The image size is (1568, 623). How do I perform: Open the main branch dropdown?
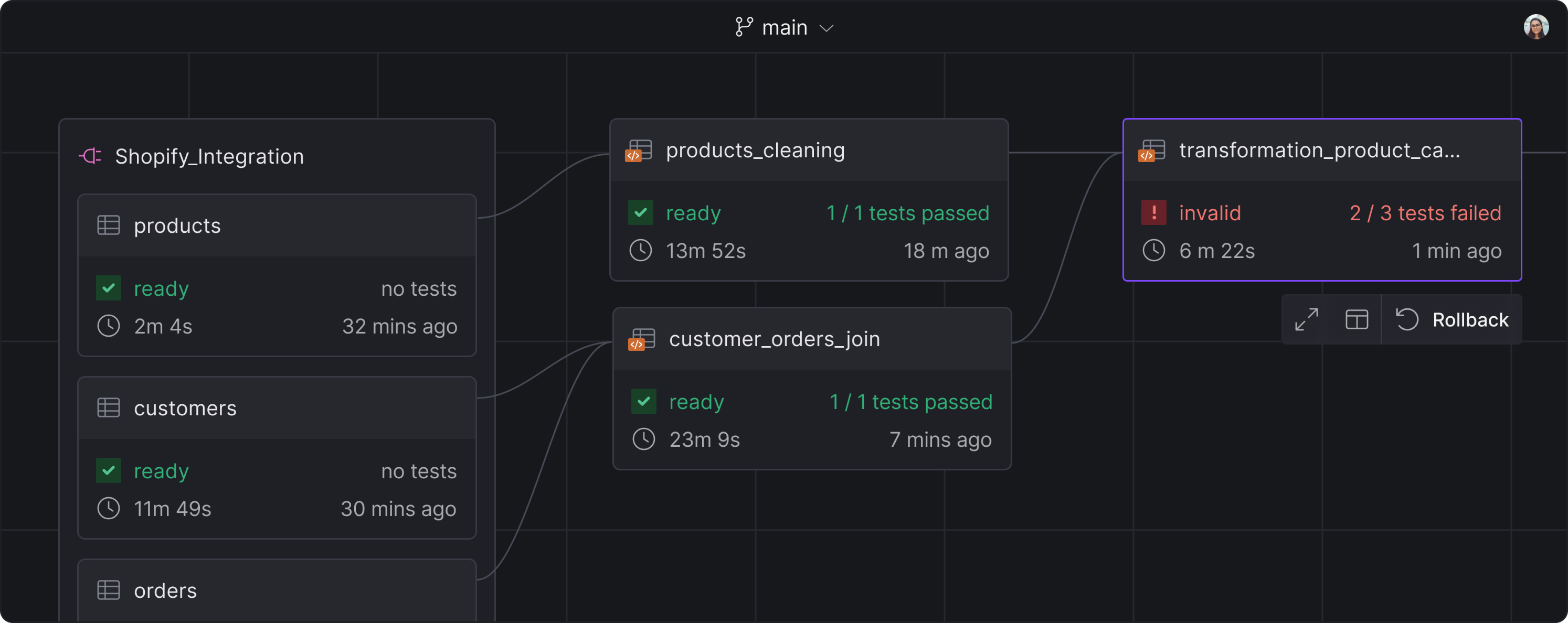827,28
